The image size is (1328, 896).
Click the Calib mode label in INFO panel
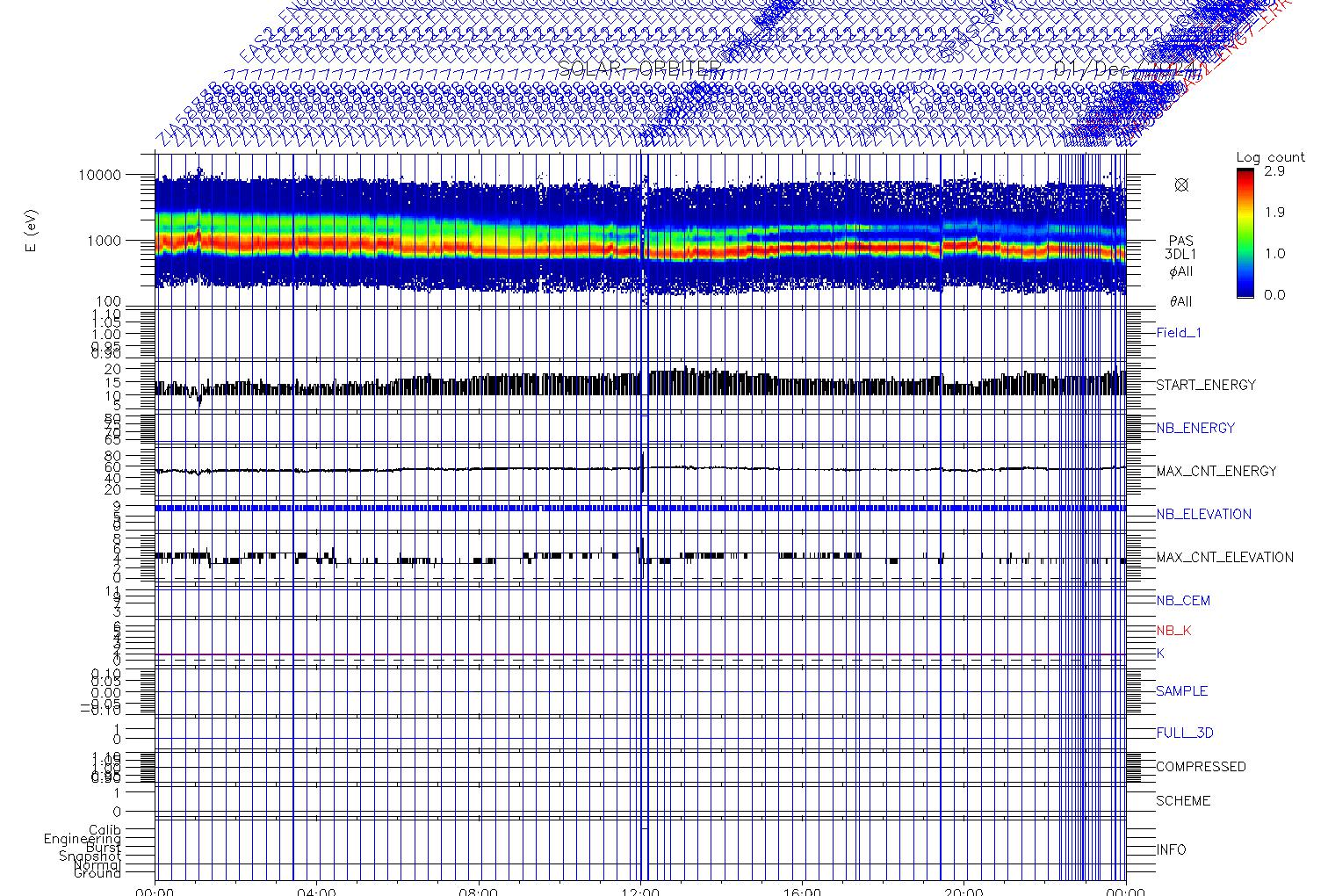tap(105, 829)
